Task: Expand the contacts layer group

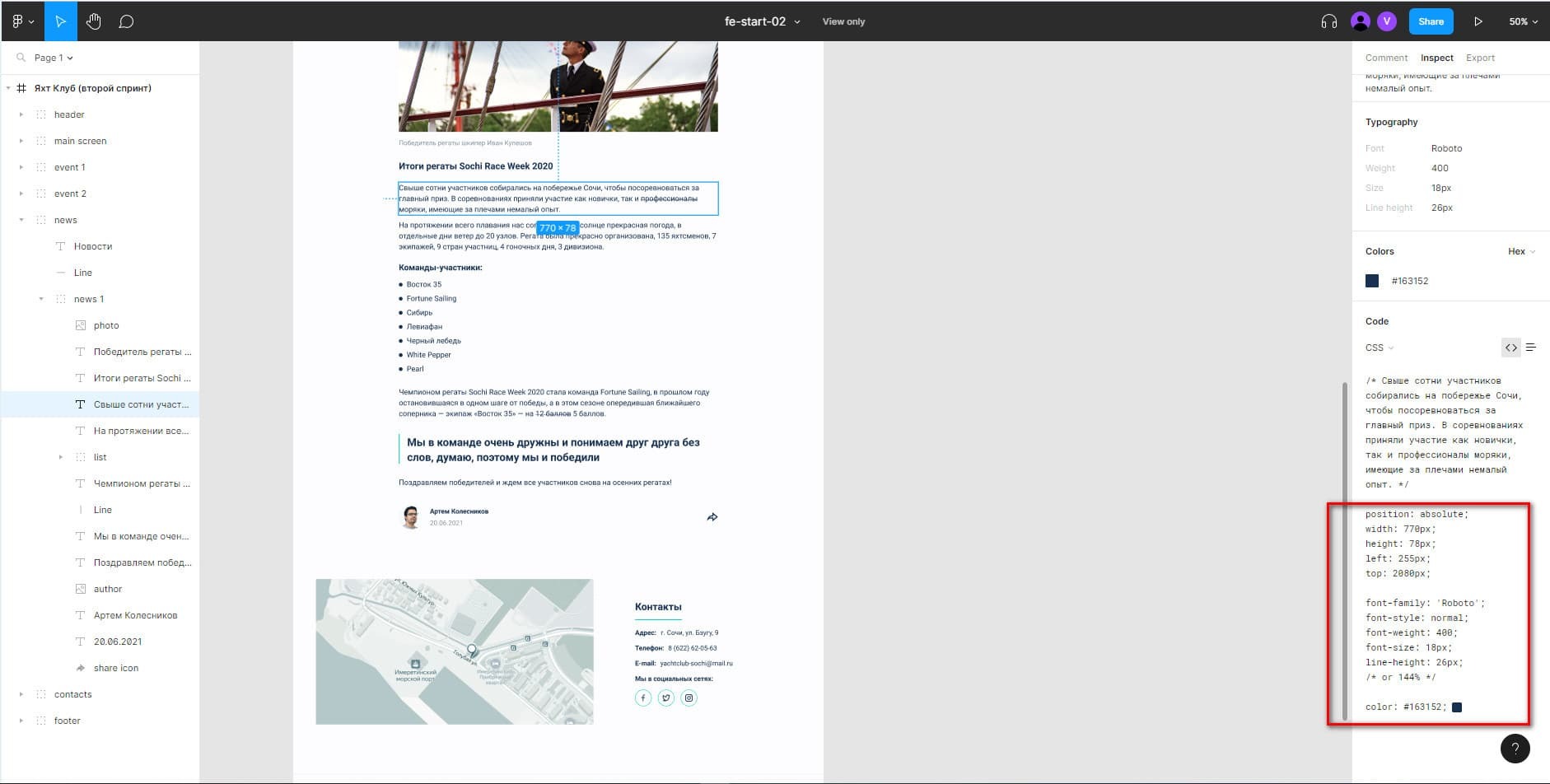Action: (21, 694)
